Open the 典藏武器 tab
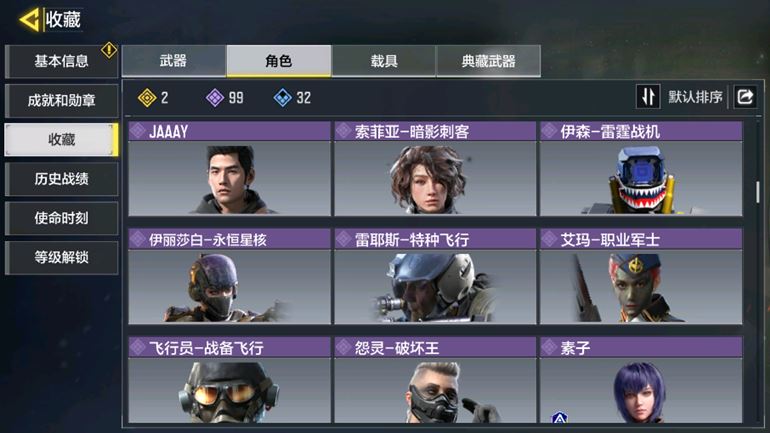The height and width of the screenshot is (433, 770). pyautogui.click(x=489, y=61)
